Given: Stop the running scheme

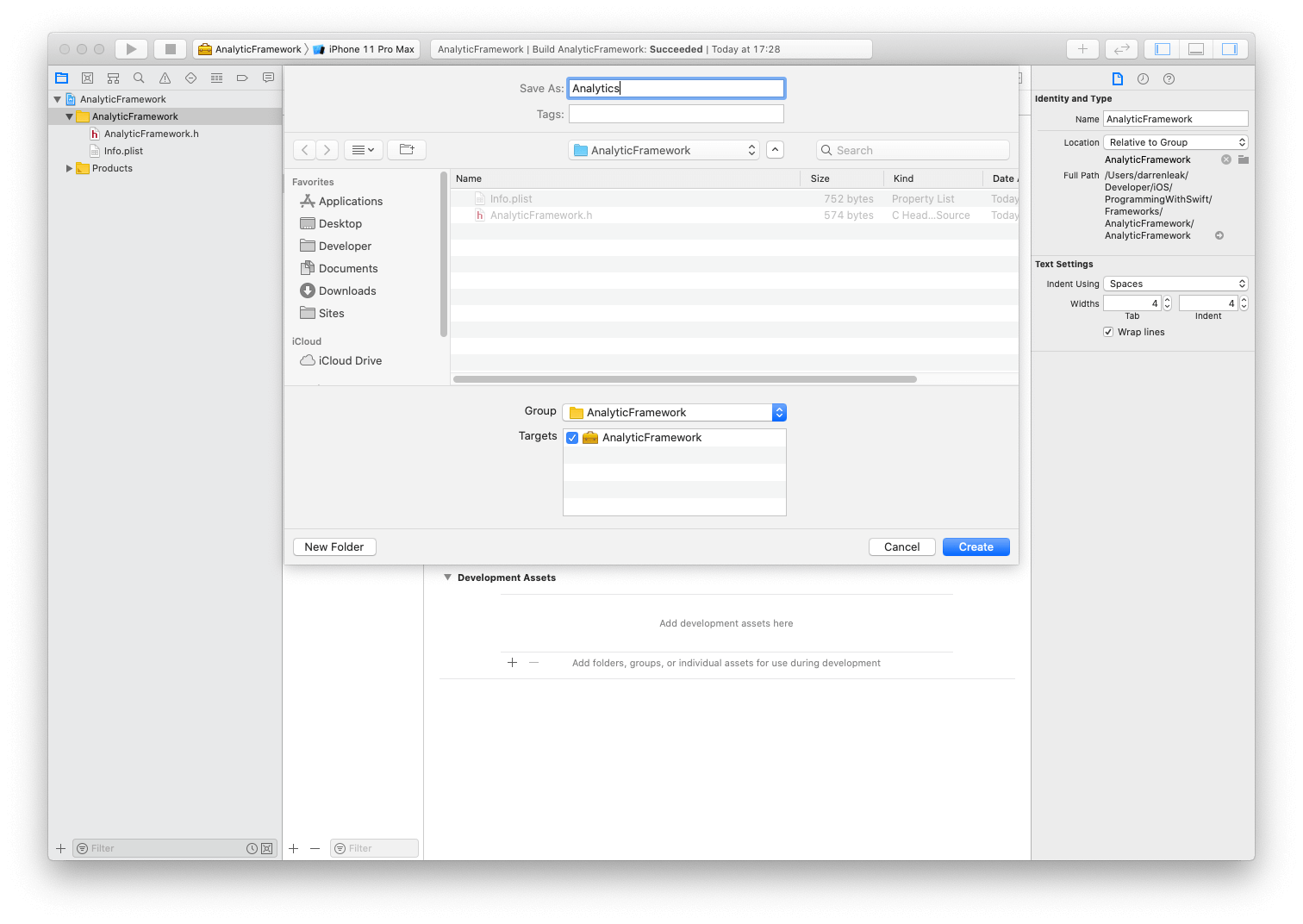Looking at the screenshot, I should 171,49.
